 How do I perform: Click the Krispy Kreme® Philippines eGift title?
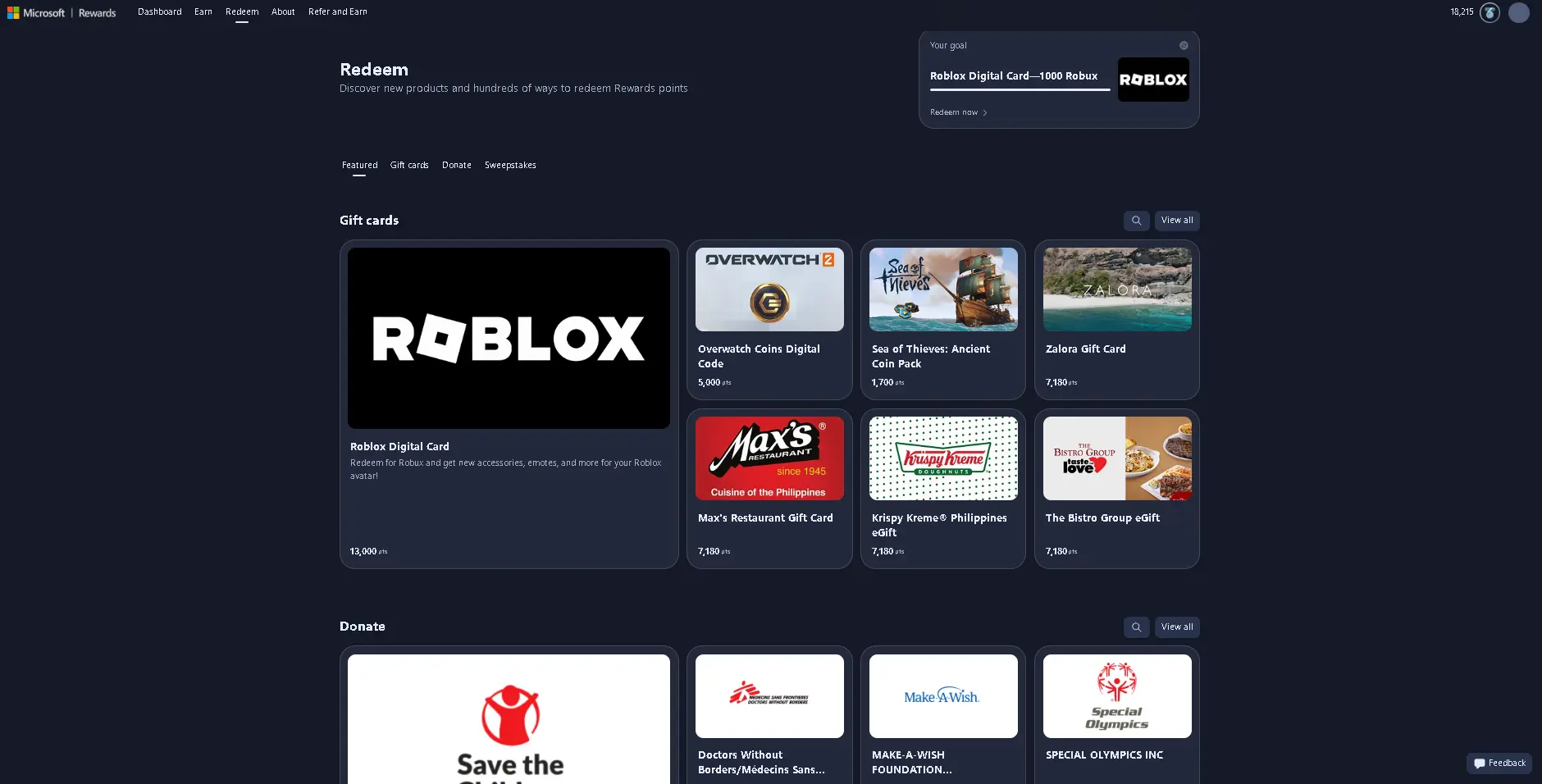[x=939, y=526]
